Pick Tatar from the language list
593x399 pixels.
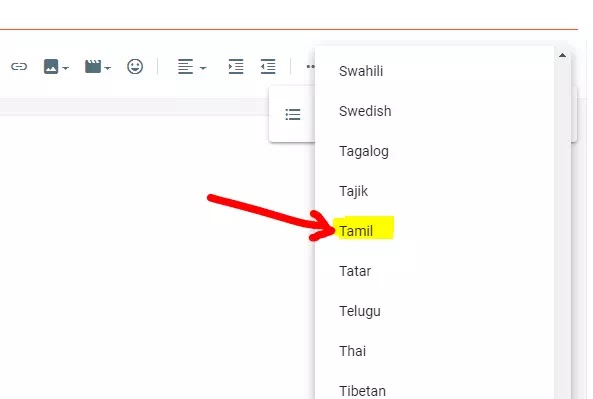point(434,271)
